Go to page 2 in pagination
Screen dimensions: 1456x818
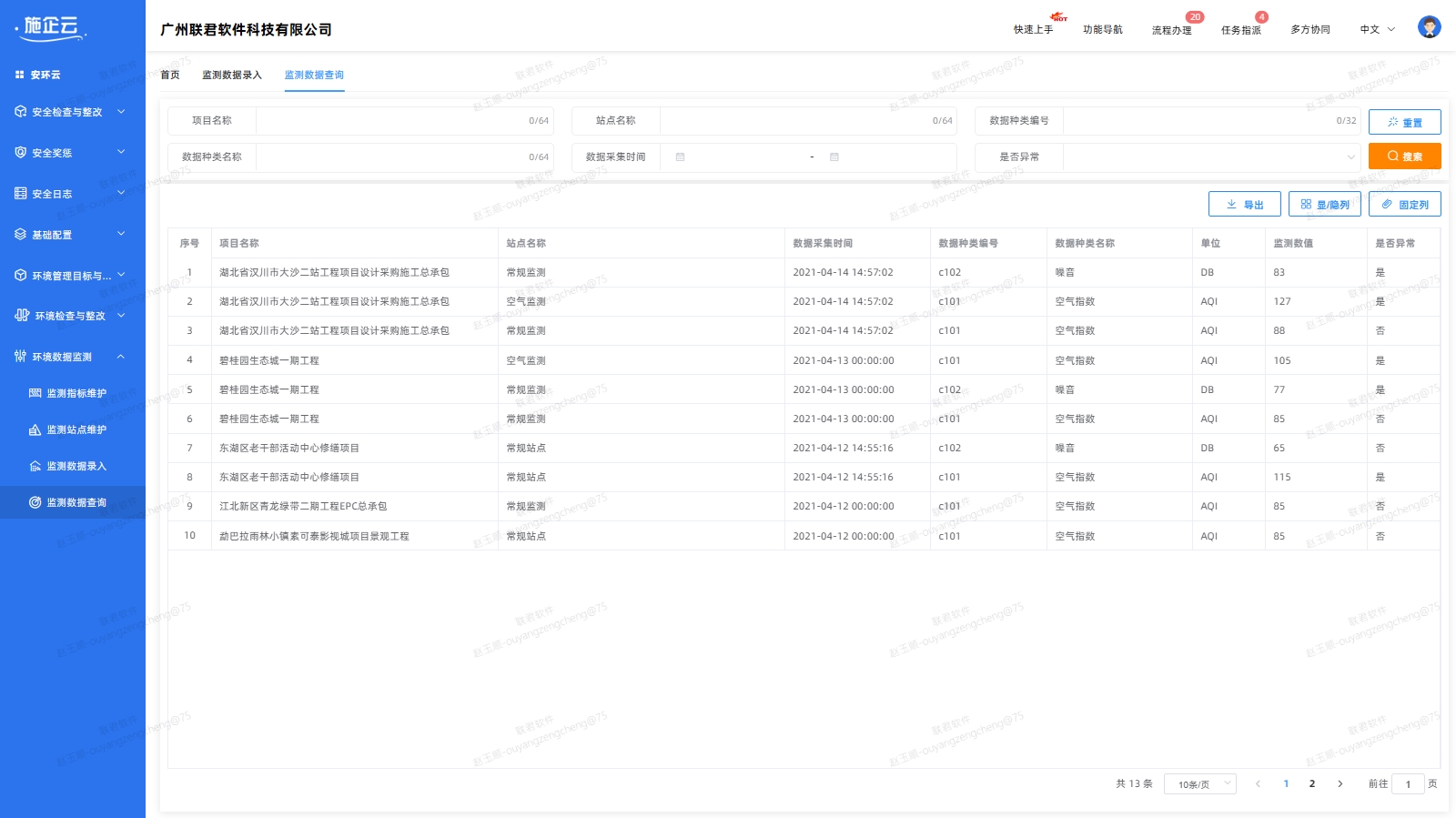(1312, 783)
